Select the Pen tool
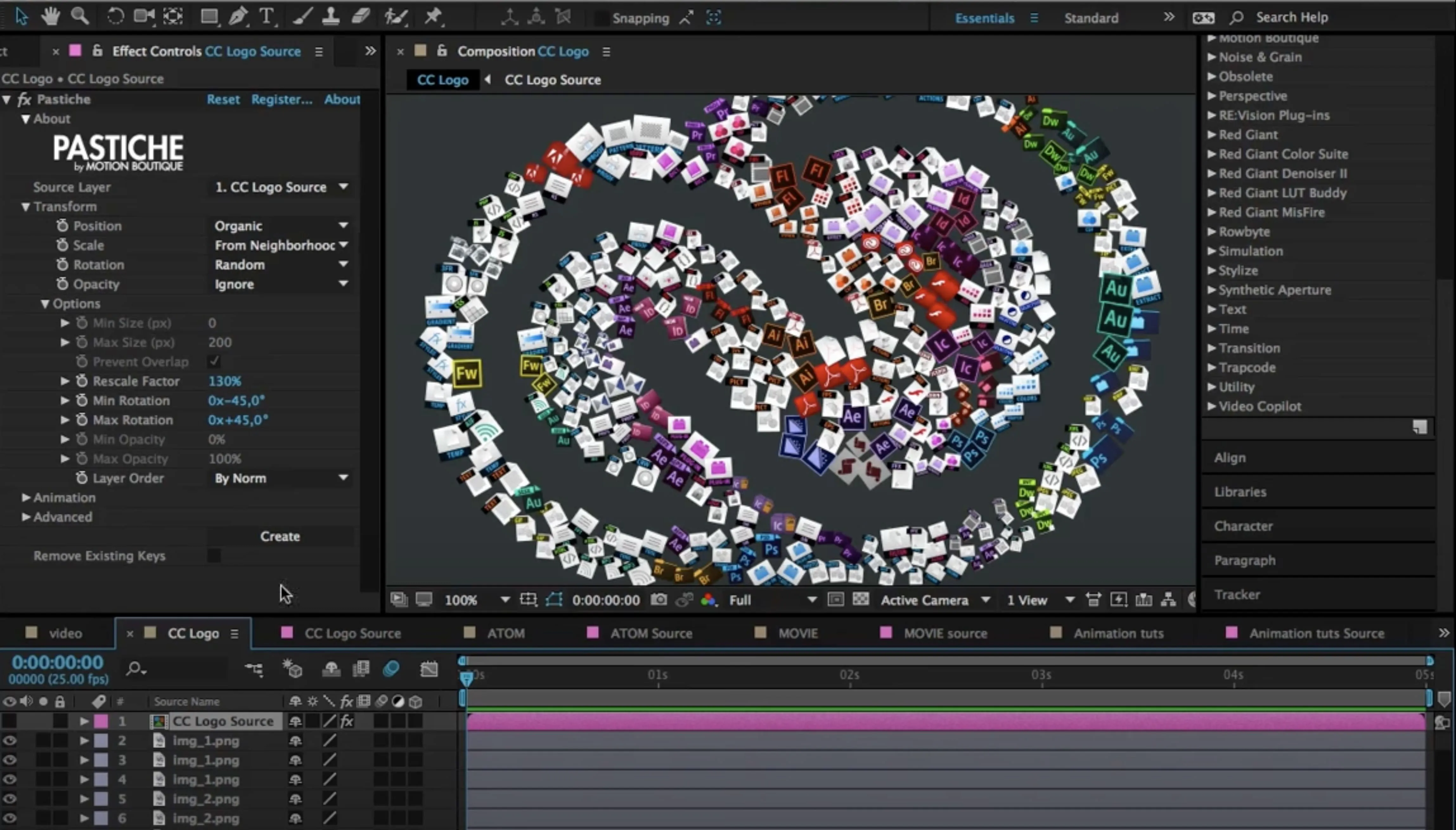The height and width of the screenshot is (830, 1456). tap(238, 16)
